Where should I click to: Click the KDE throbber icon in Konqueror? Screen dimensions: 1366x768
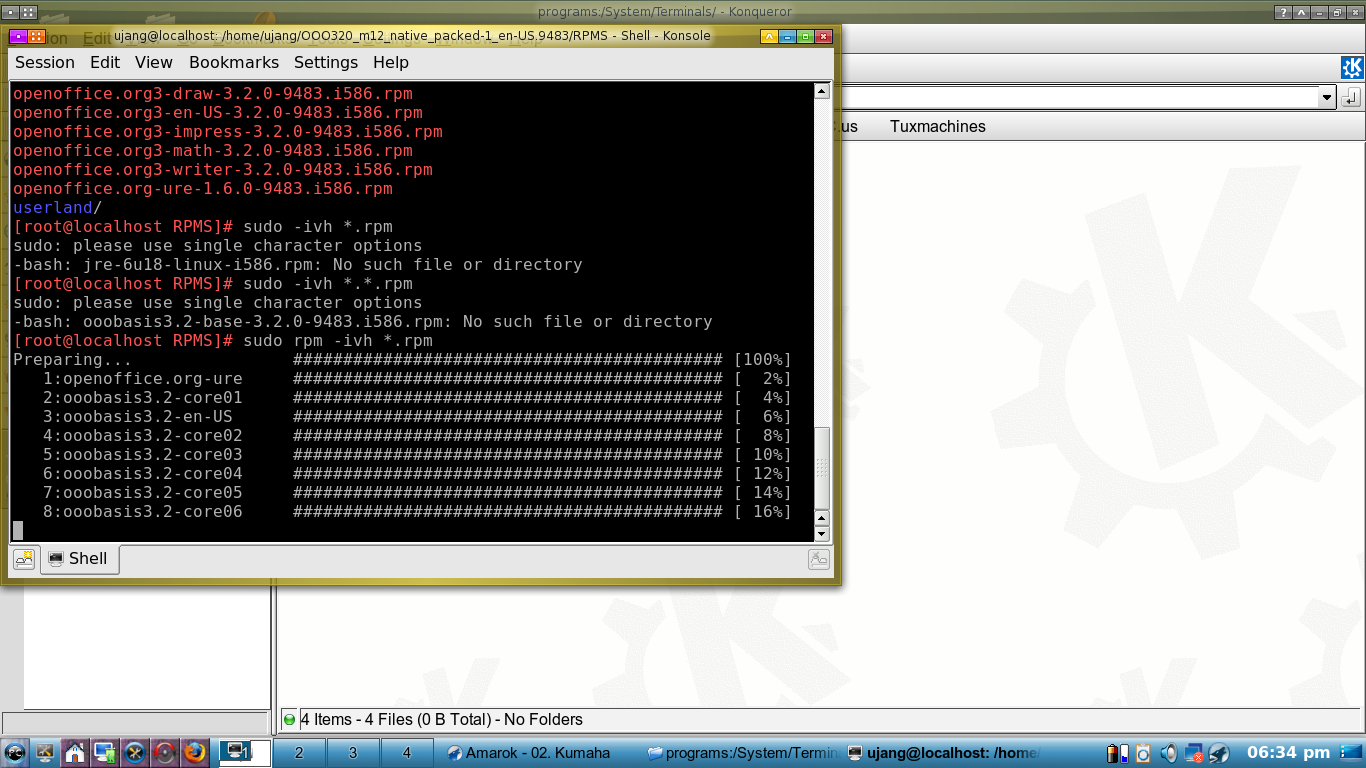point(1352,67)
